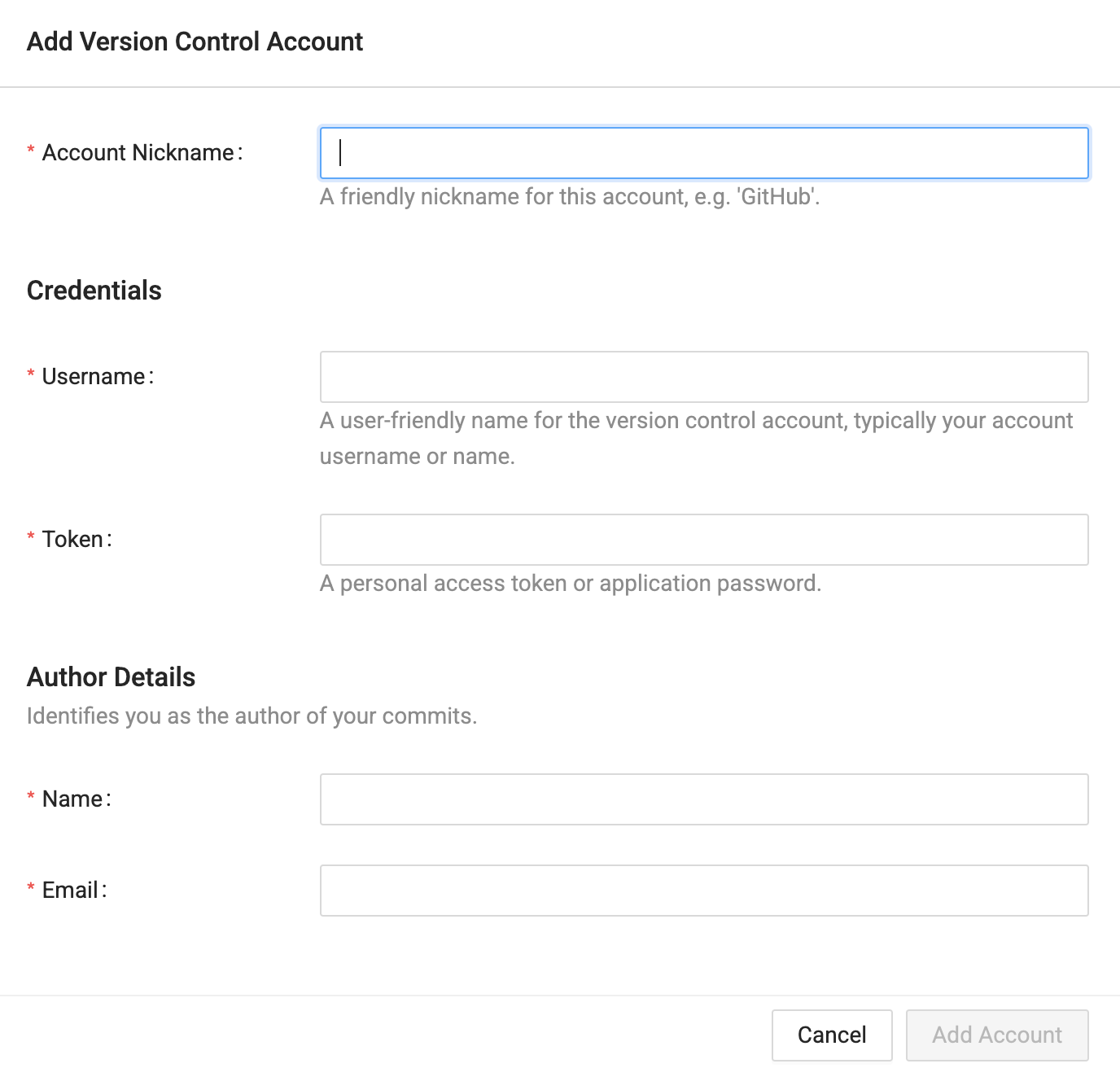
Task: Click the Add Account button
Action: click(x=997, y=1035)
